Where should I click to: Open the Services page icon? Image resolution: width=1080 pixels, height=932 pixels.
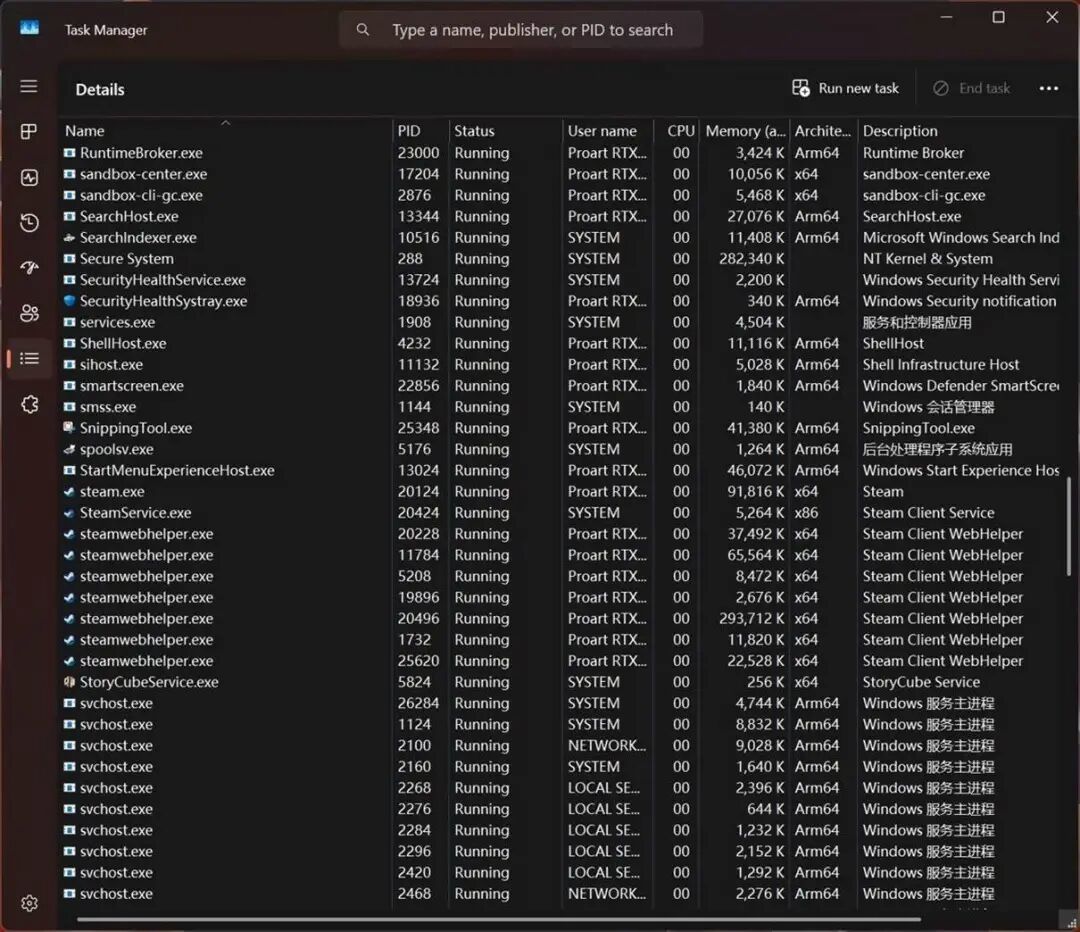point(29,404)
